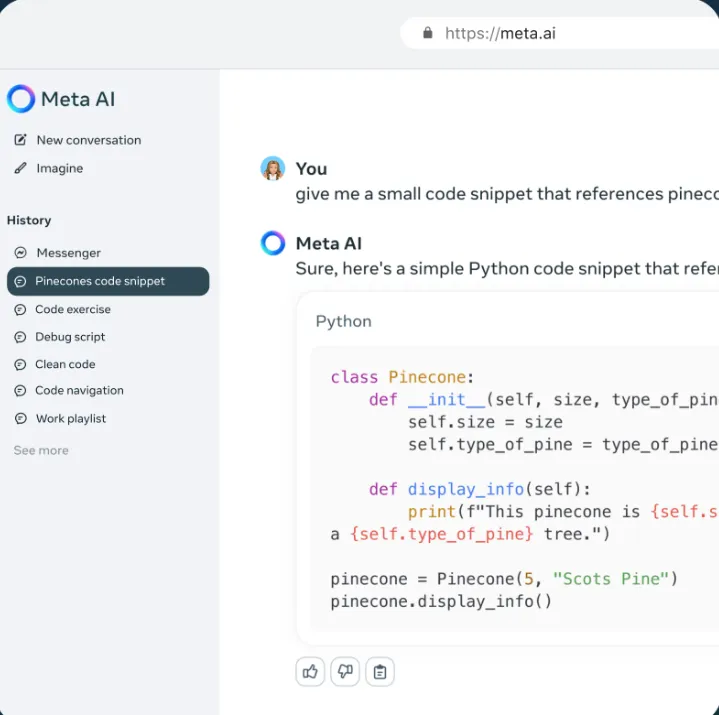719x715 pixels.
Task: Open the Clean code conversation
Action: click(65, 364)
